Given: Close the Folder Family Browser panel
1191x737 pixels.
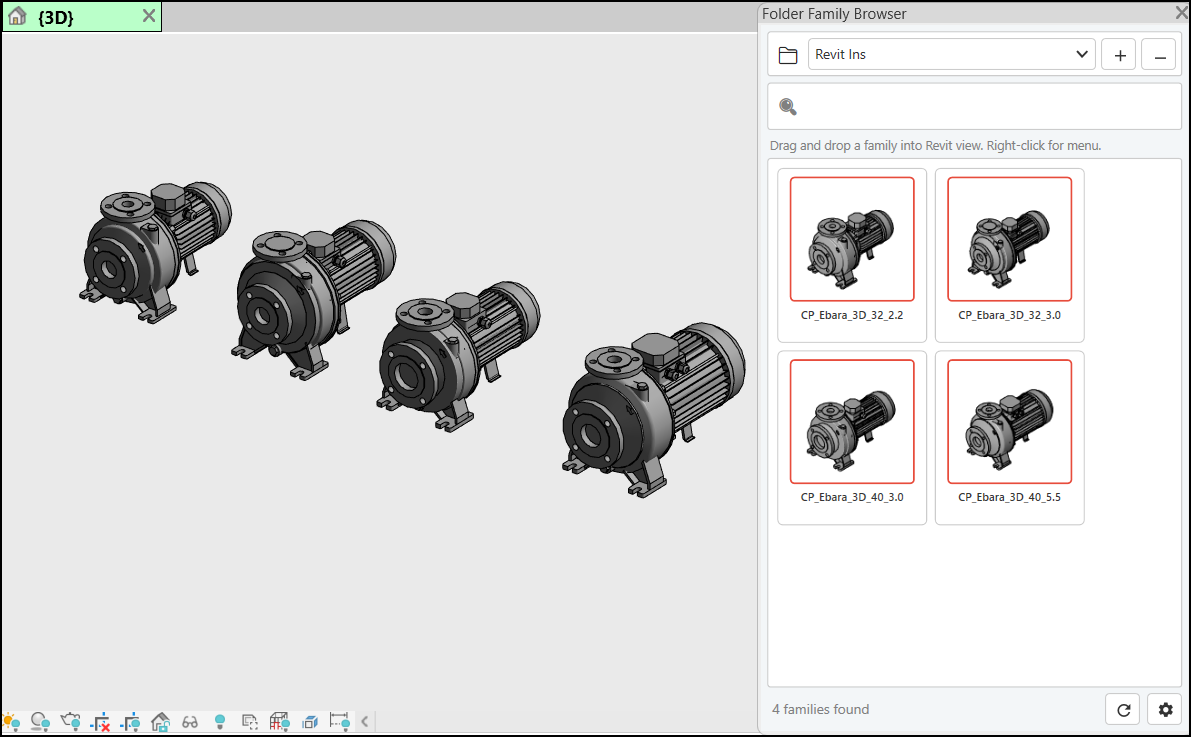Looking at the screenshot, I should (x=1181, y=13).
